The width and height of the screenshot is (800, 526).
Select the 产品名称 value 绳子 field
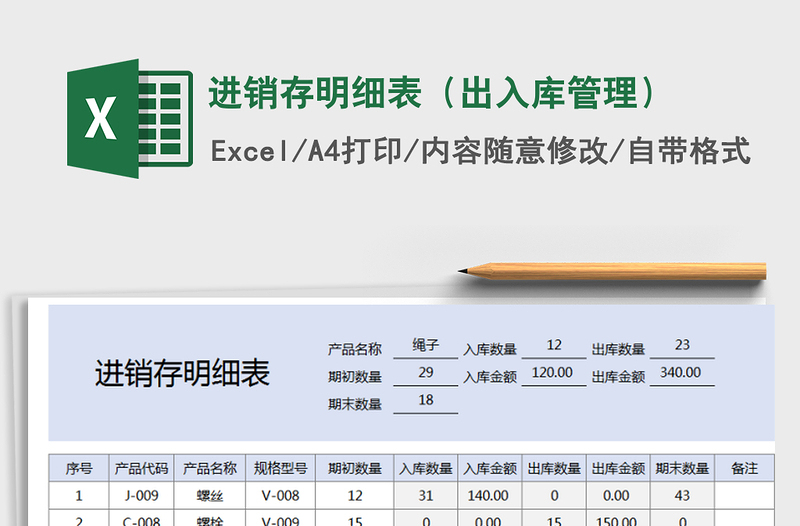tap(426, 346)
